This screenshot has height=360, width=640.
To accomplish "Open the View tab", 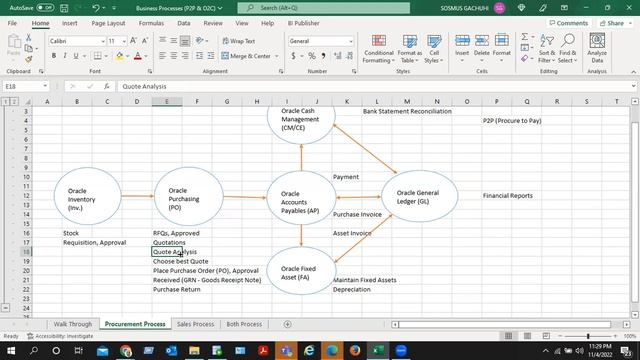I will 242,23.
